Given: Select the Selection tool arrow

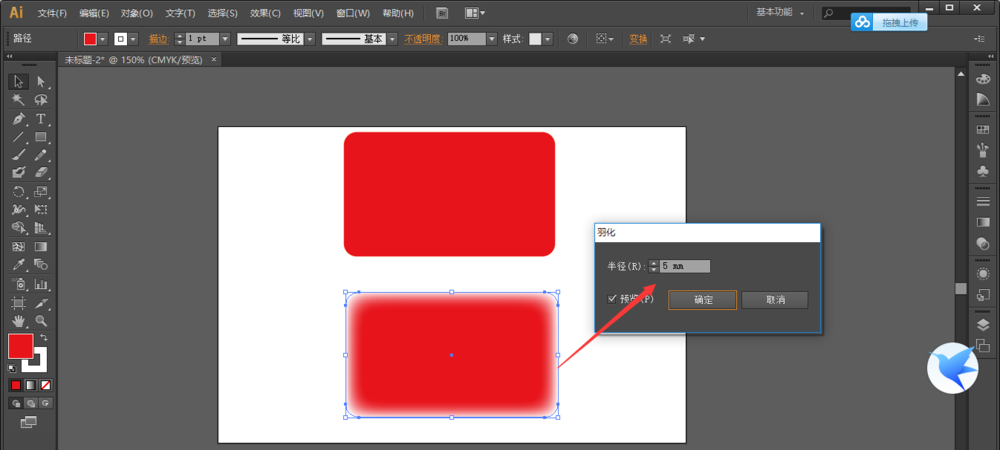Looking at the screenshot, I should tap(18, 81).
